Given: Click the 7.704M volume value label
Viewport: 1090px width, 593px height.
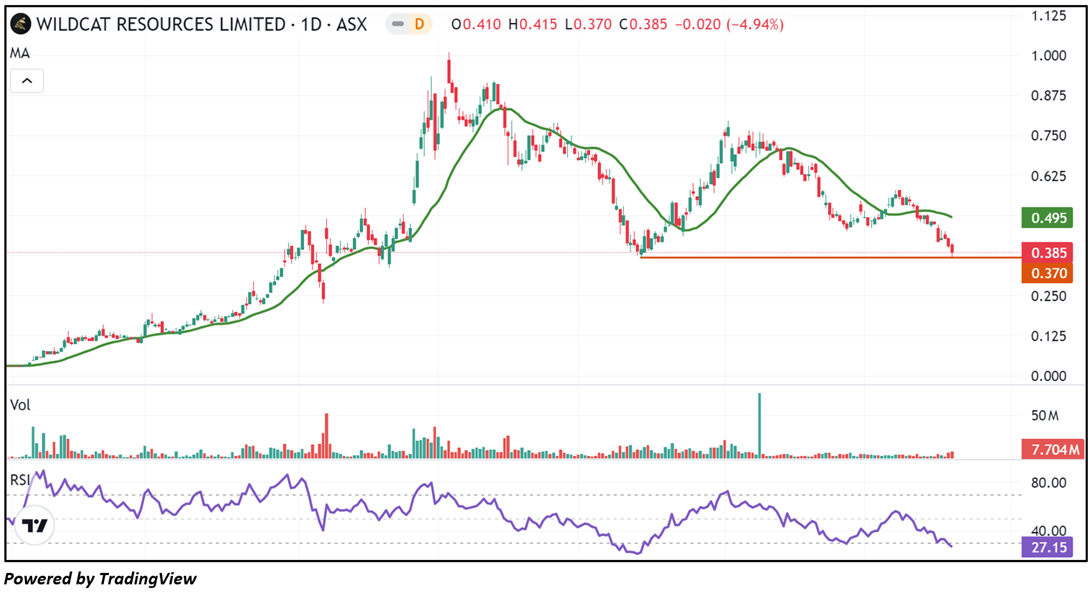Looking at the screenshot, I should (x=1052, y=449).
